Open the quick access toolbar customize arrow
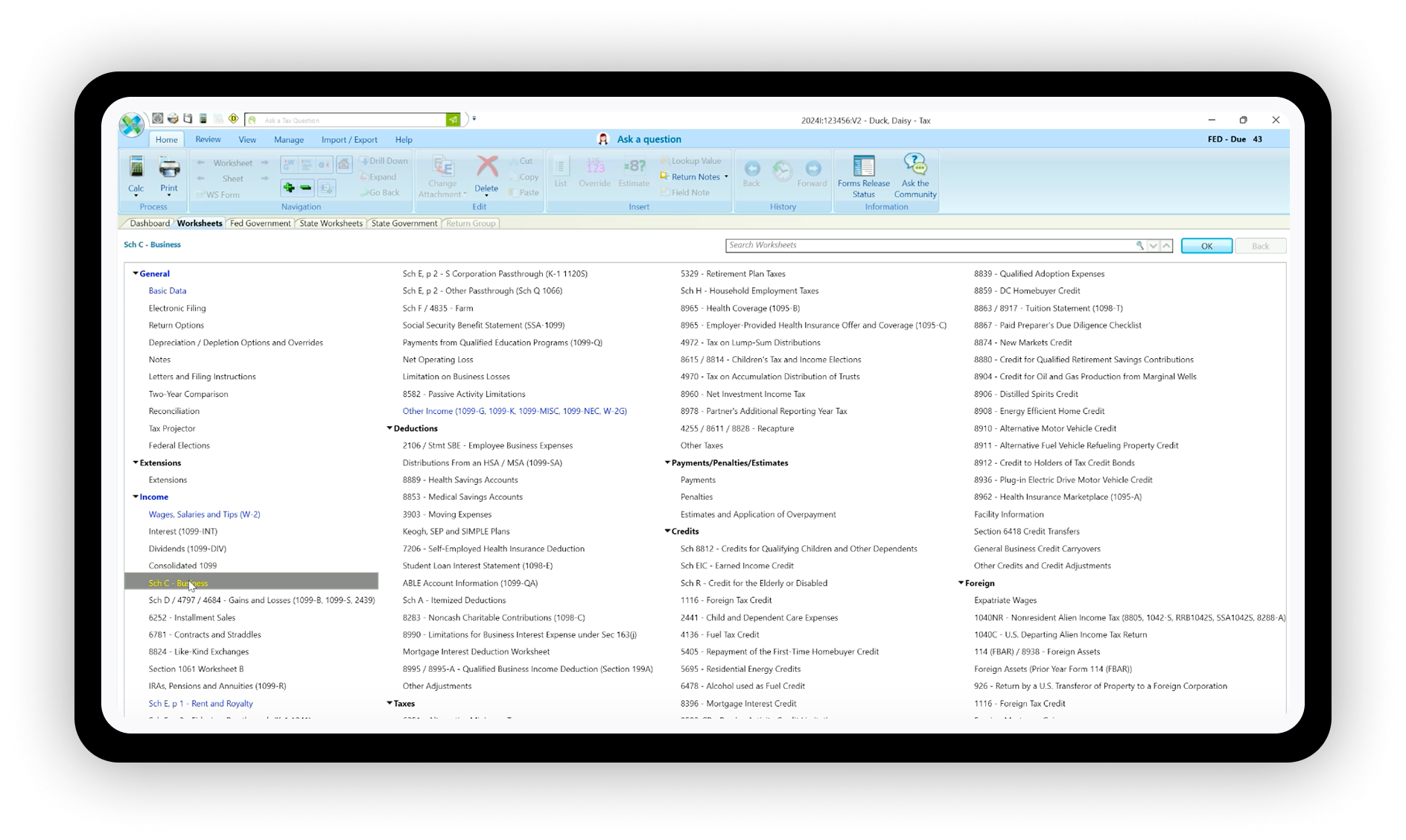 tap(474, 118)
